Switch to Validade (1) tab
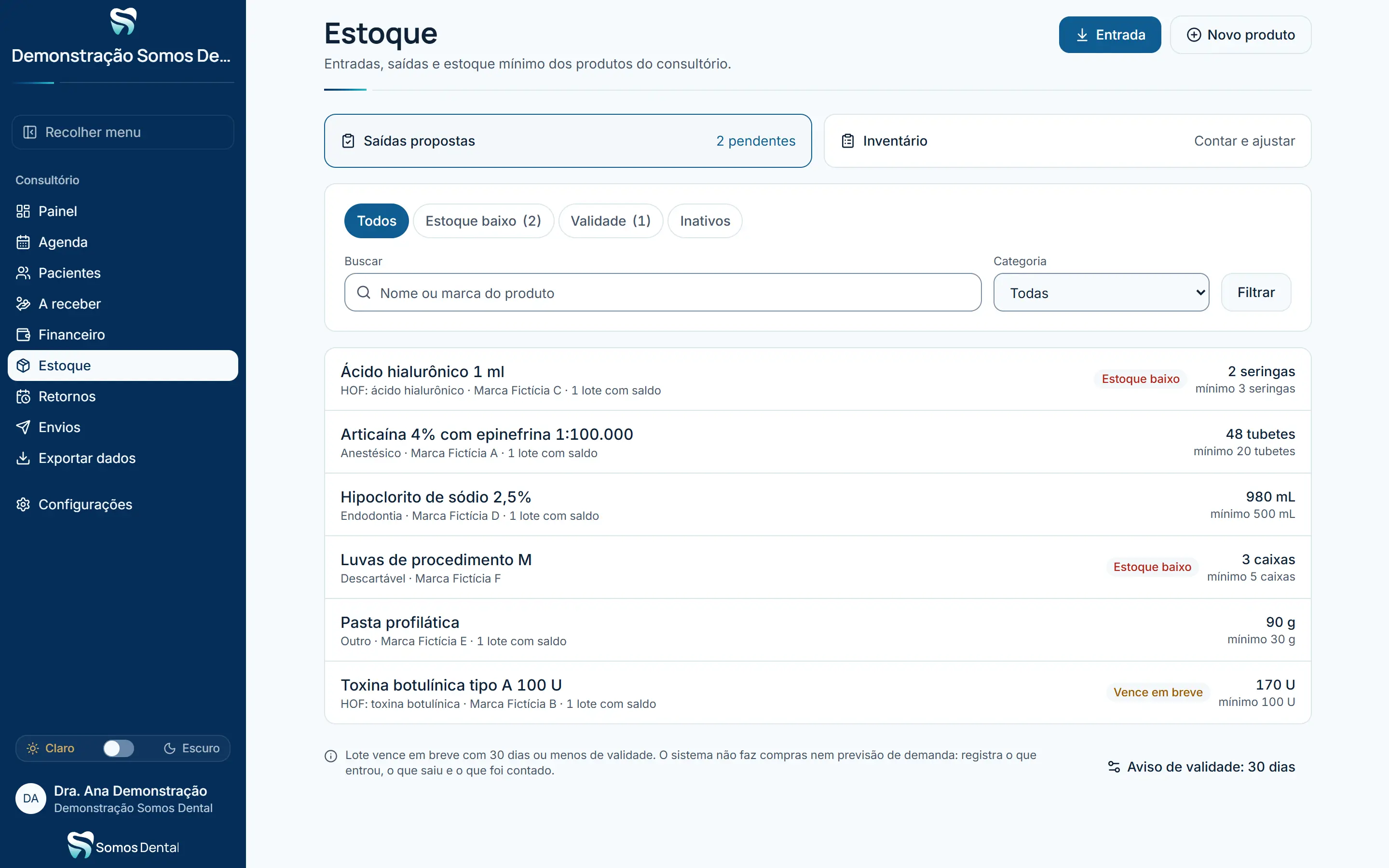Viewport: 1389px width, 868px height. tap(611, 221)
